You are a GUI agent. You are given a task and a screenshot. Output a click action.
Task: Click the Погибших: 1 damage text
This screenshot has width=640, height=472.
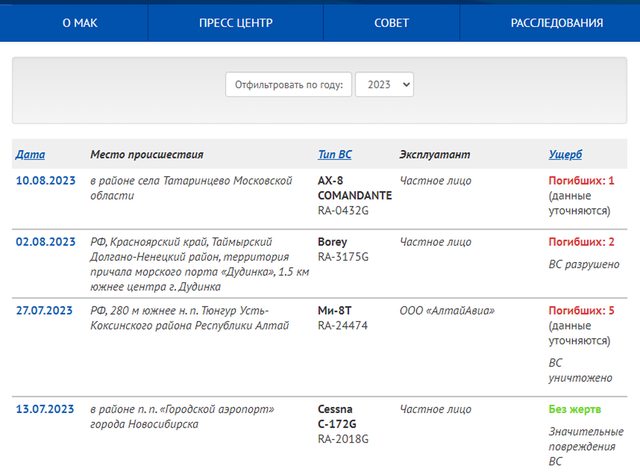(x=581, y=180)
